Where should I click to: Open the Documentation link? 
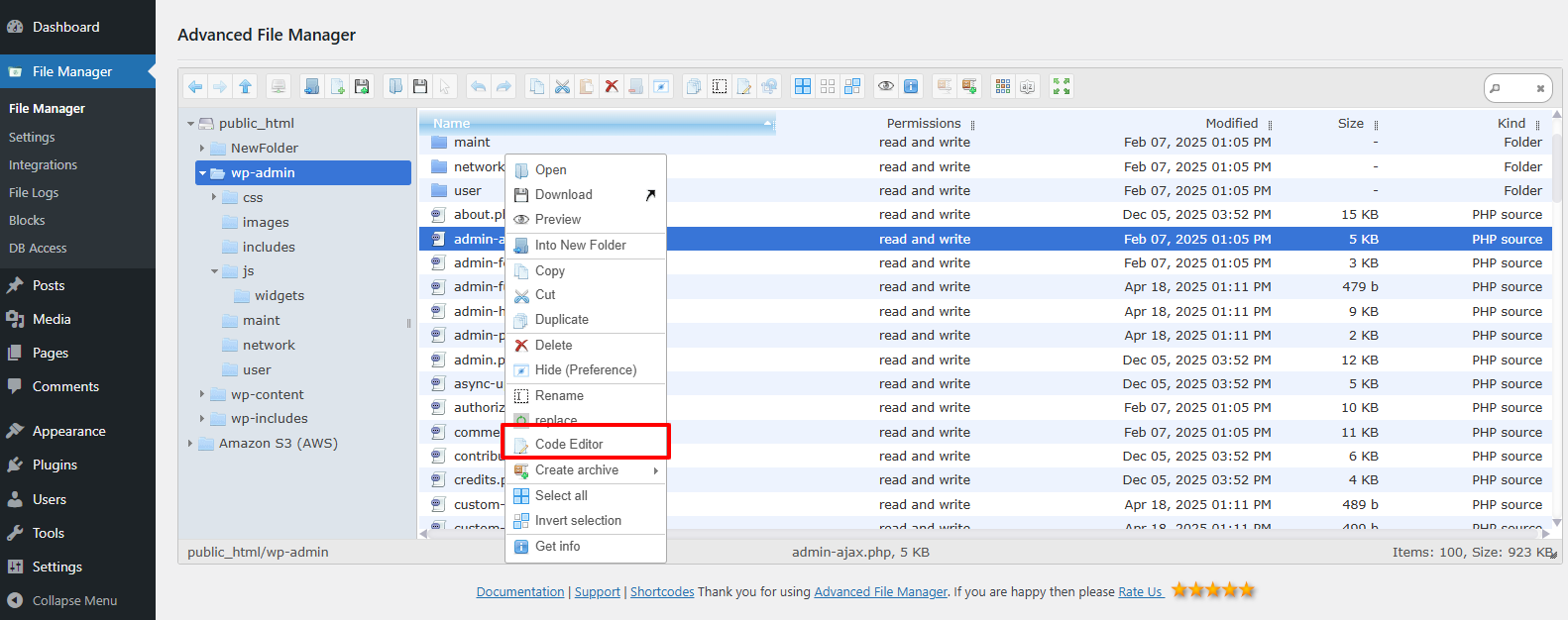[x=520, y=592]
